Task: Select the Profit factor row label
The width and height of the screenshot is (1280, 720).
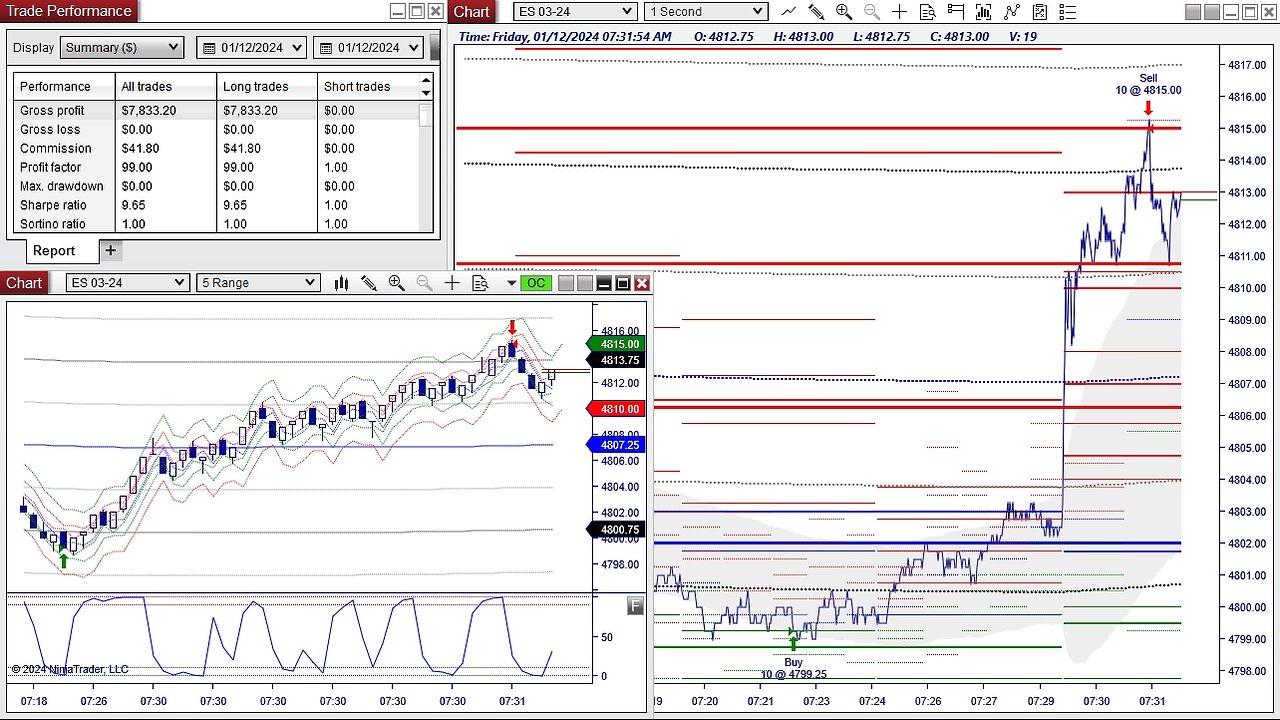Action: point(50,167)
